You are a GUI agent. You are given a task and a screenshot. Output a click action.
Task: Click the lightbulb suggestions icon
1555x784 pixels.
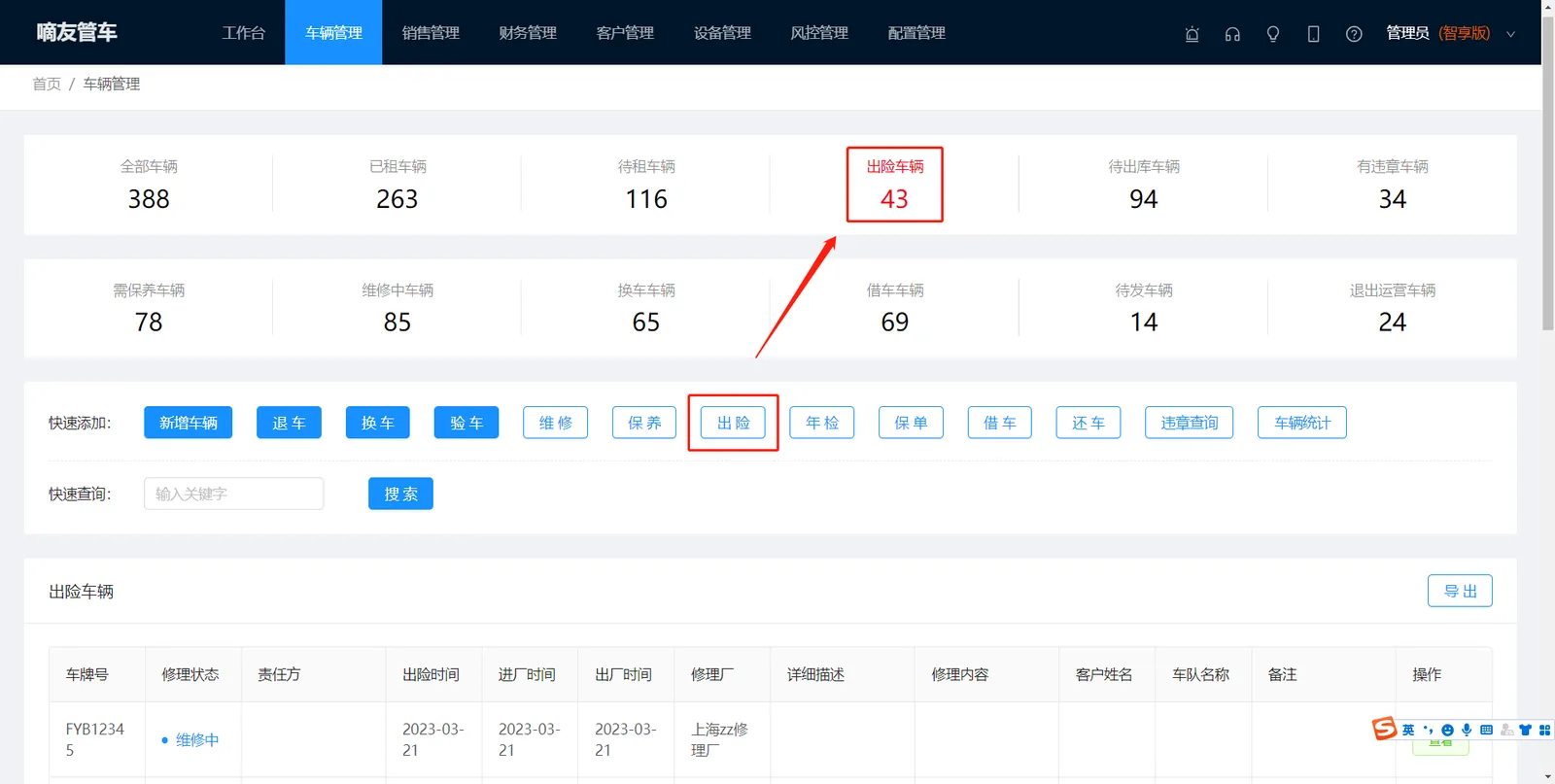(x=1273, y=34)
